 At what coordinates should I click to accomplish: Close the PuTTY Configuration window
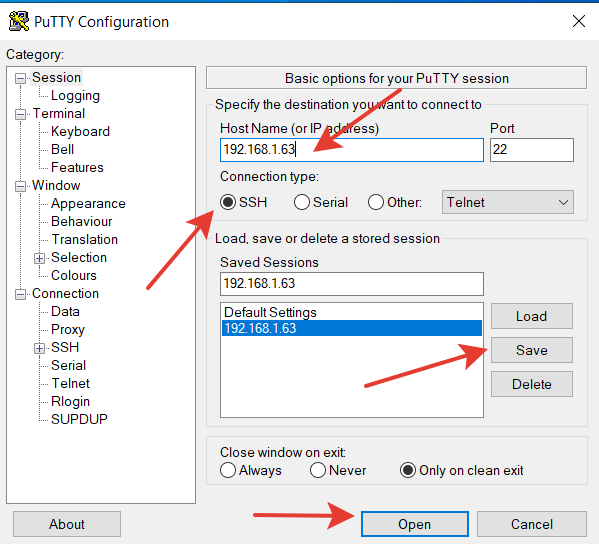[x=579, y=21]
